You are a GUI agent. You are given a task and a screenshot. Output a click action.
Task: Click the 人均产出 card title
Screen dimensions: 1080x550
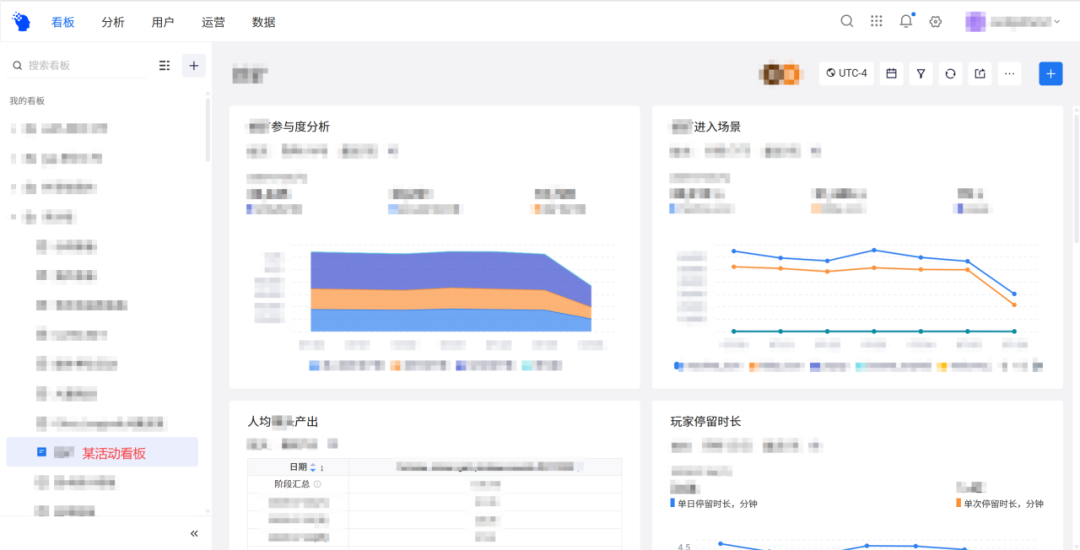pos(282,421)
